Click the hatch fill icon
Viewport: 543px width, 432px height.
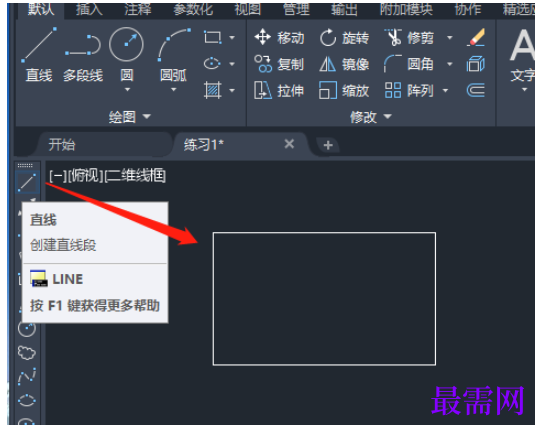point(213,90)
